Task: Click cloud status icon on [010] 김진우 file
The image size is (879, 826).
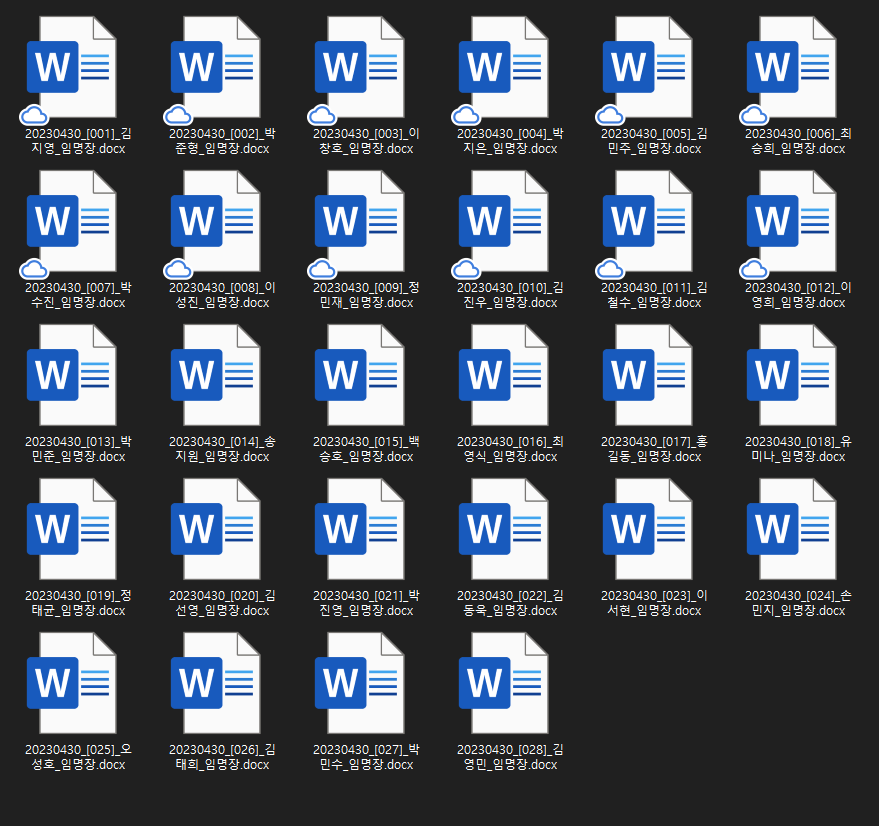Action: [x=466, y=270]
